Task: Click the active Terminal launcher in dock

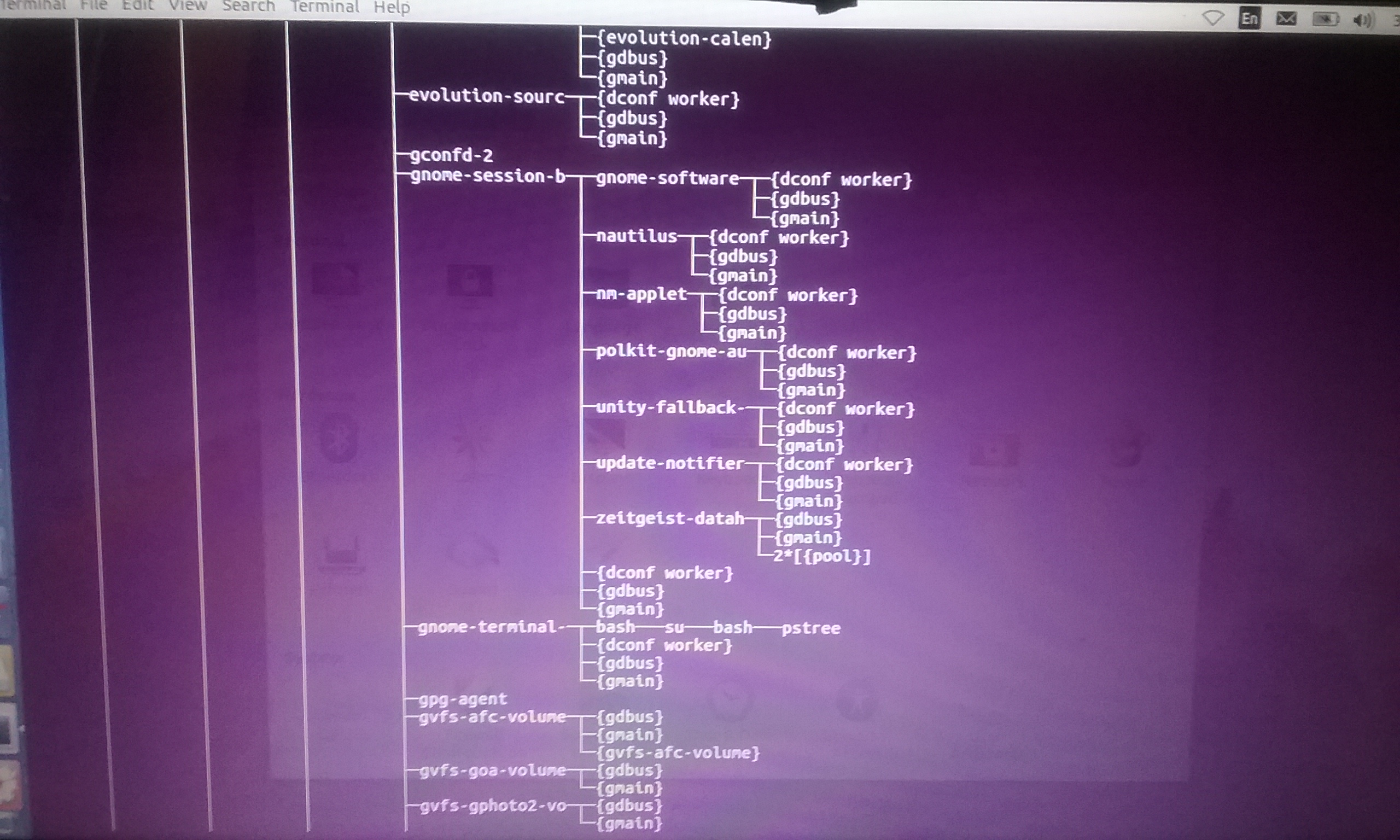Action: tap(8, 729)
